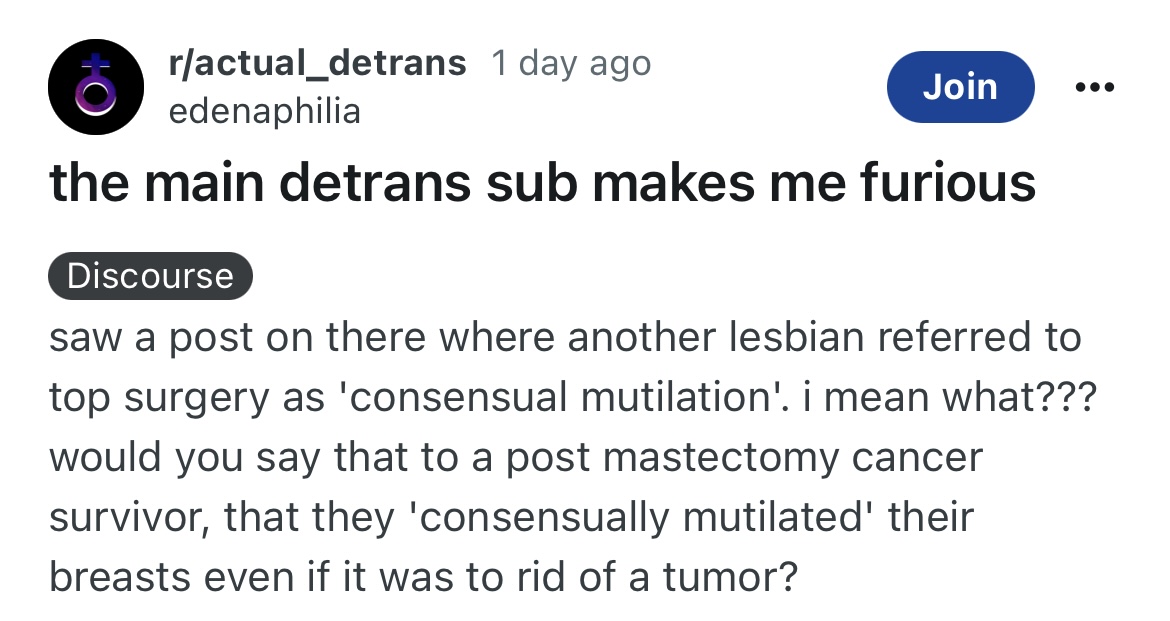Click the phrase 'consensually mutilated' in the post
Screen dimensions: 1170x621
pyautogui.click(x=642, y=517)
